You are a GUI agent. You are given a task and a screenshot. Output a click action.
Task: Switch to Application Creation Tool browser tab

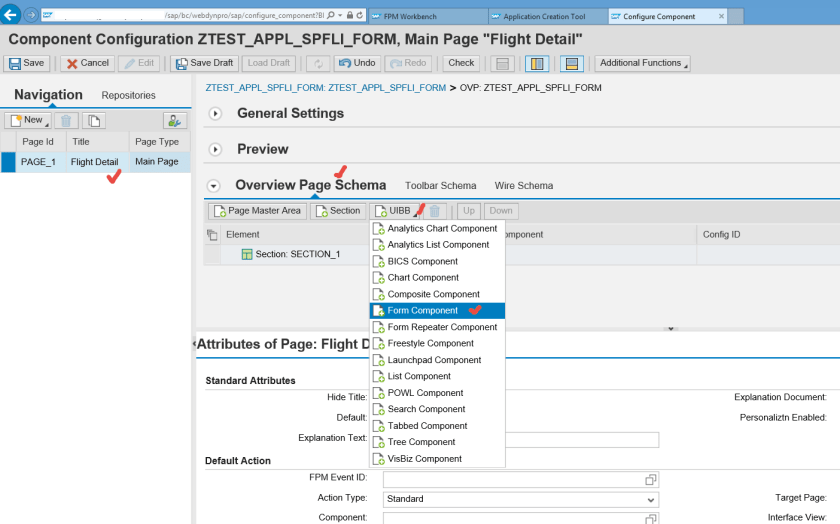[547, 17]
